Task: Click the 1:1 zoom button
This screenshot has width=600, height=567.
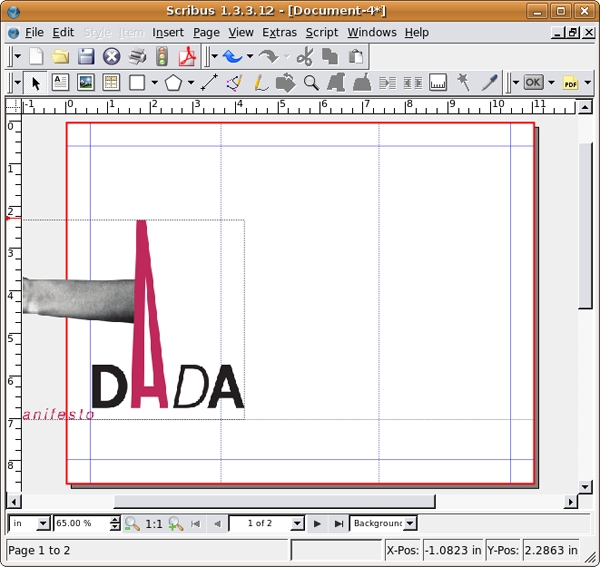Action: pos(154,523)
